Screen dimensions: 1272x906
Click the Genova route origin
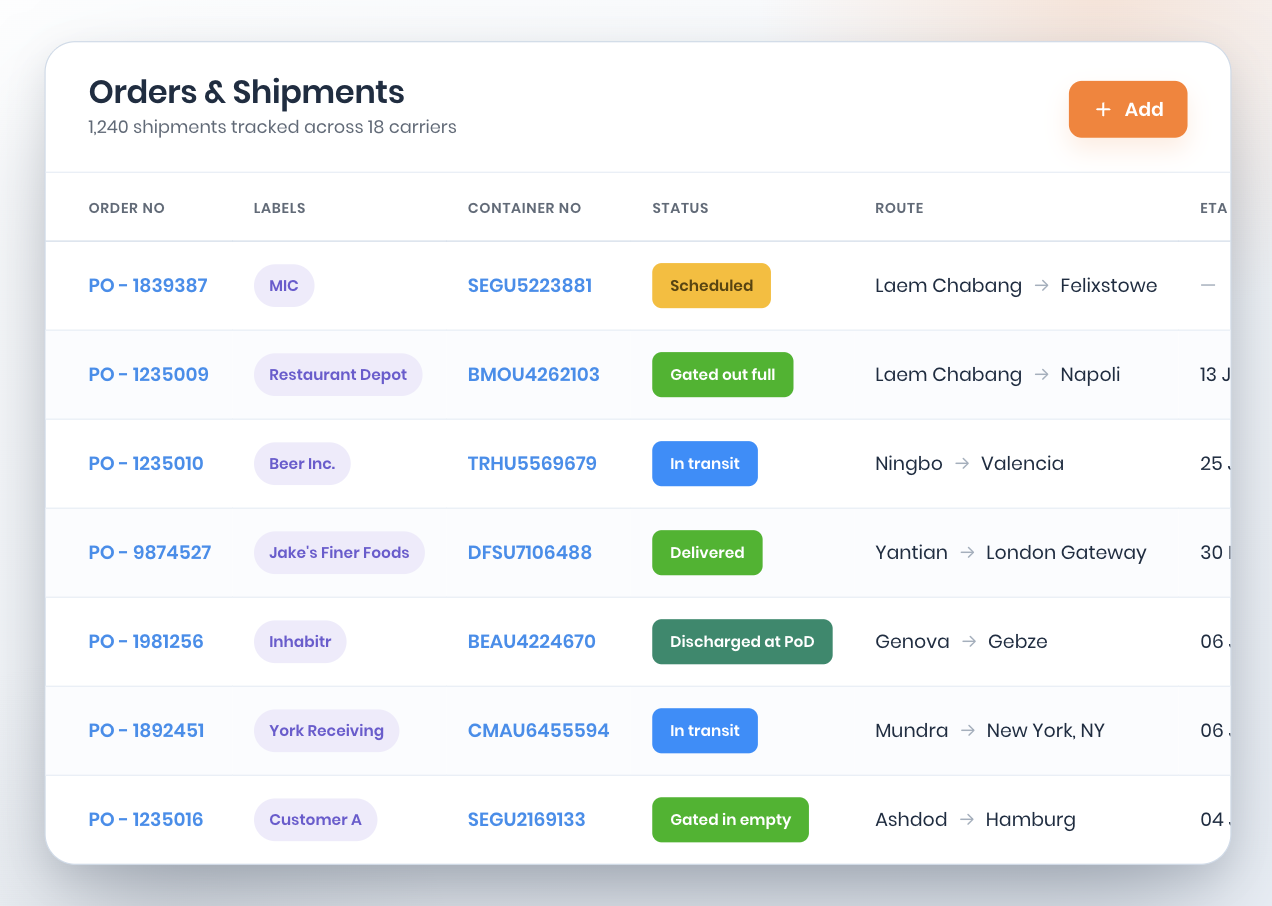pyautogui.click(x=912, y=642)
